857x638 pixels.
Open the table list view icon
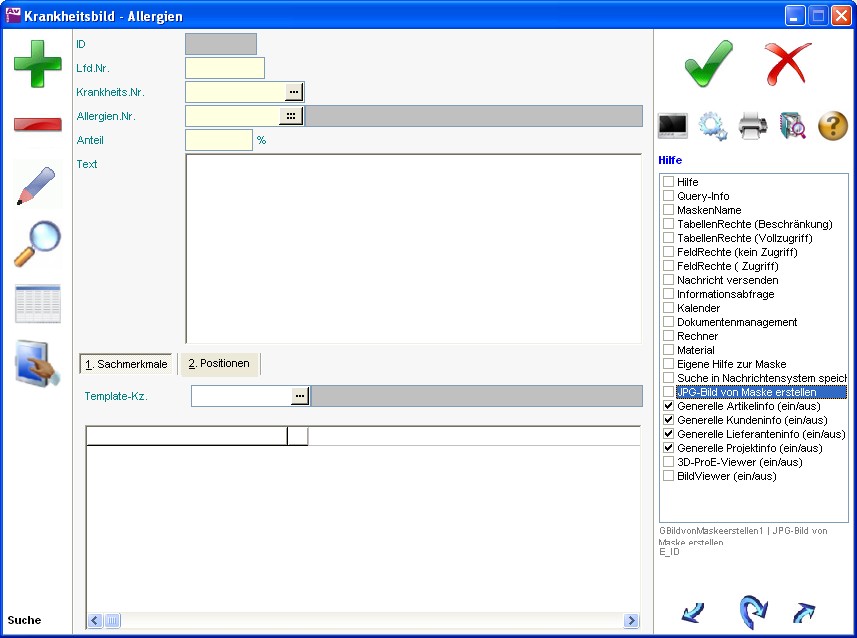37,304
